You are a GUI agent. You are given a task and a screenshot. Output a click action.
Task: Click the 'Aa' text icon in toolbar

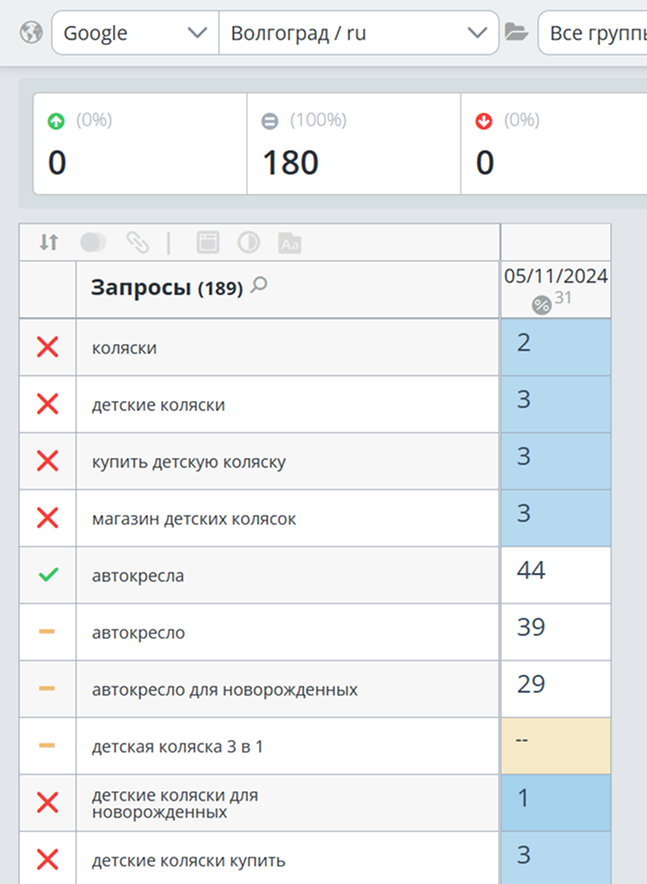click(x=290, y=242)
